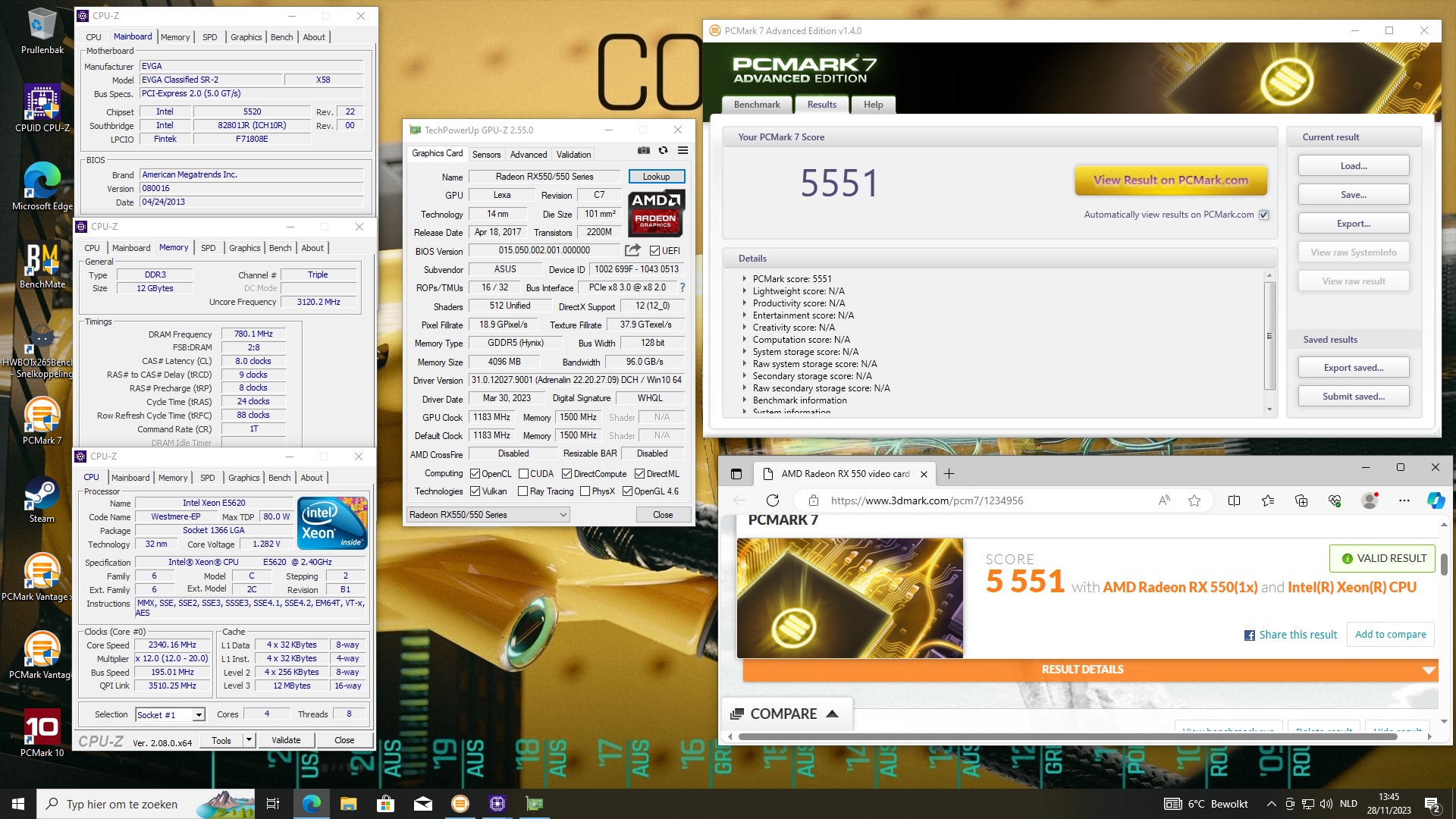Switch to the Benchmark tab in PCMark 7
This screenshot has width=1456, height=819.
pos(756,105)
